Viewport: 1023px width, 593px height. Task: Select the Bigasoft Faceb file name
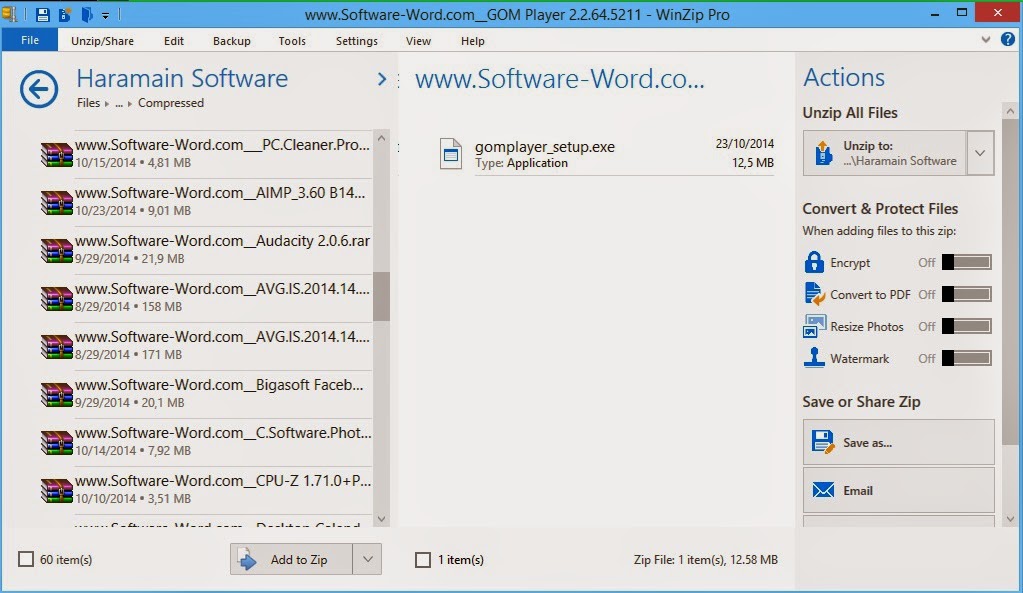click(219, 385)
